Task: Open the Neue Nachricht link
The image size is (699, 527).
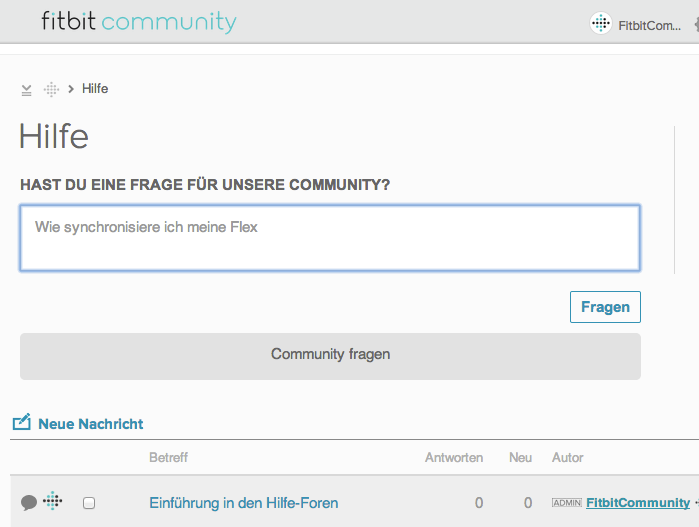Action: coord(90,424)
